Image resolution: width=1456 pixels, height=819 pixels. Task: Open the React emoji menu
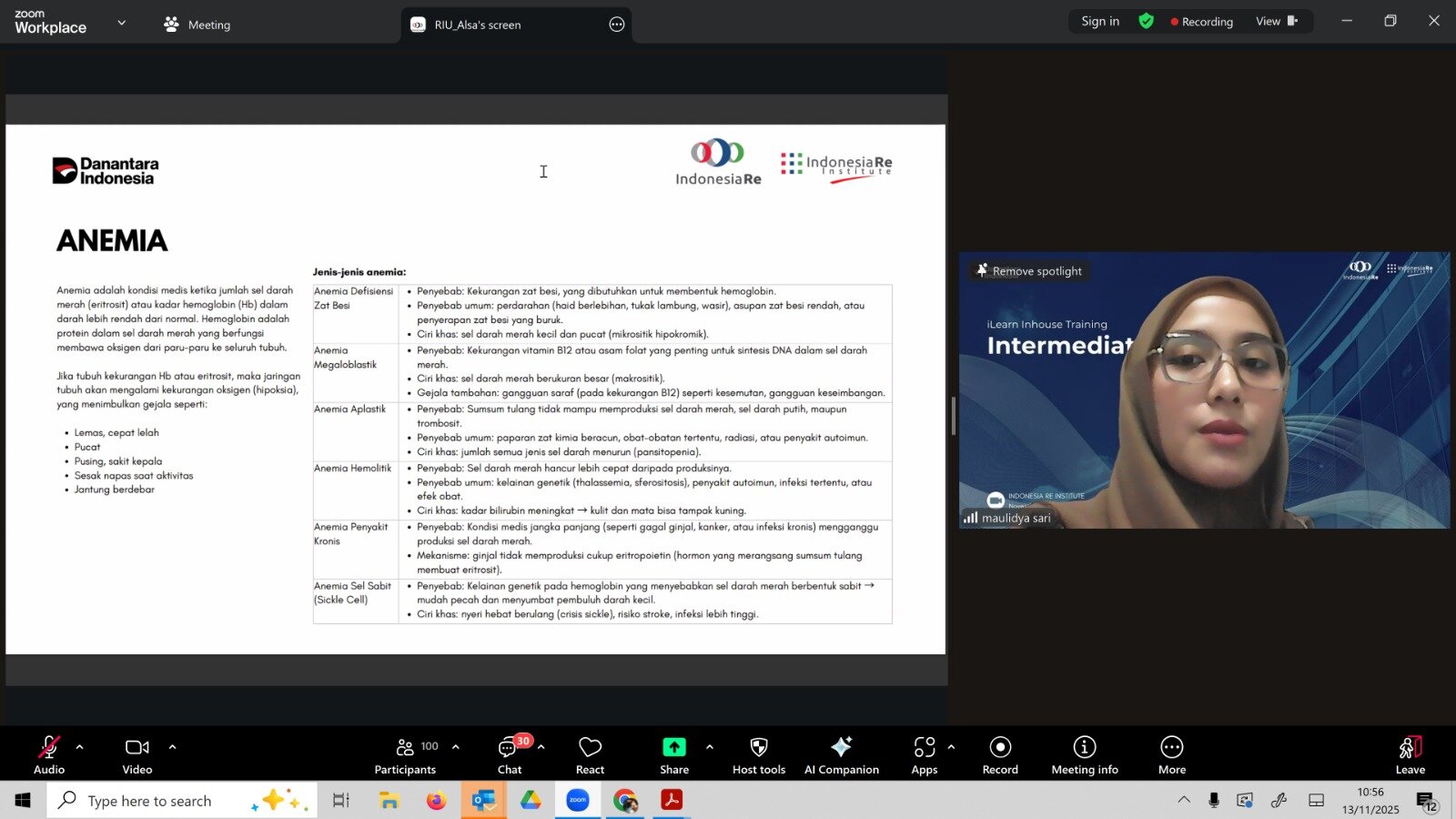coord(590,754)
